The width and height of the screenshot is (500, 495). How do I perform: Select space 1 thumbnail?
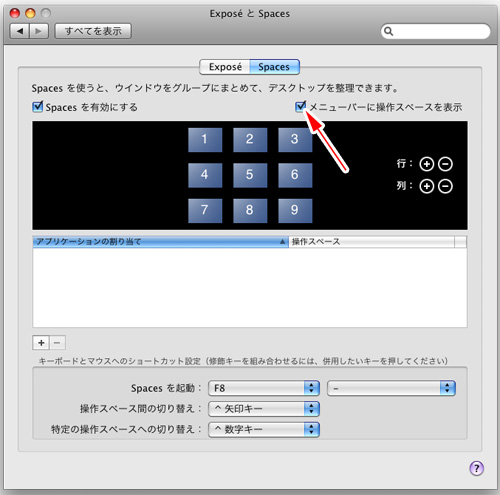tap(205, 140)
